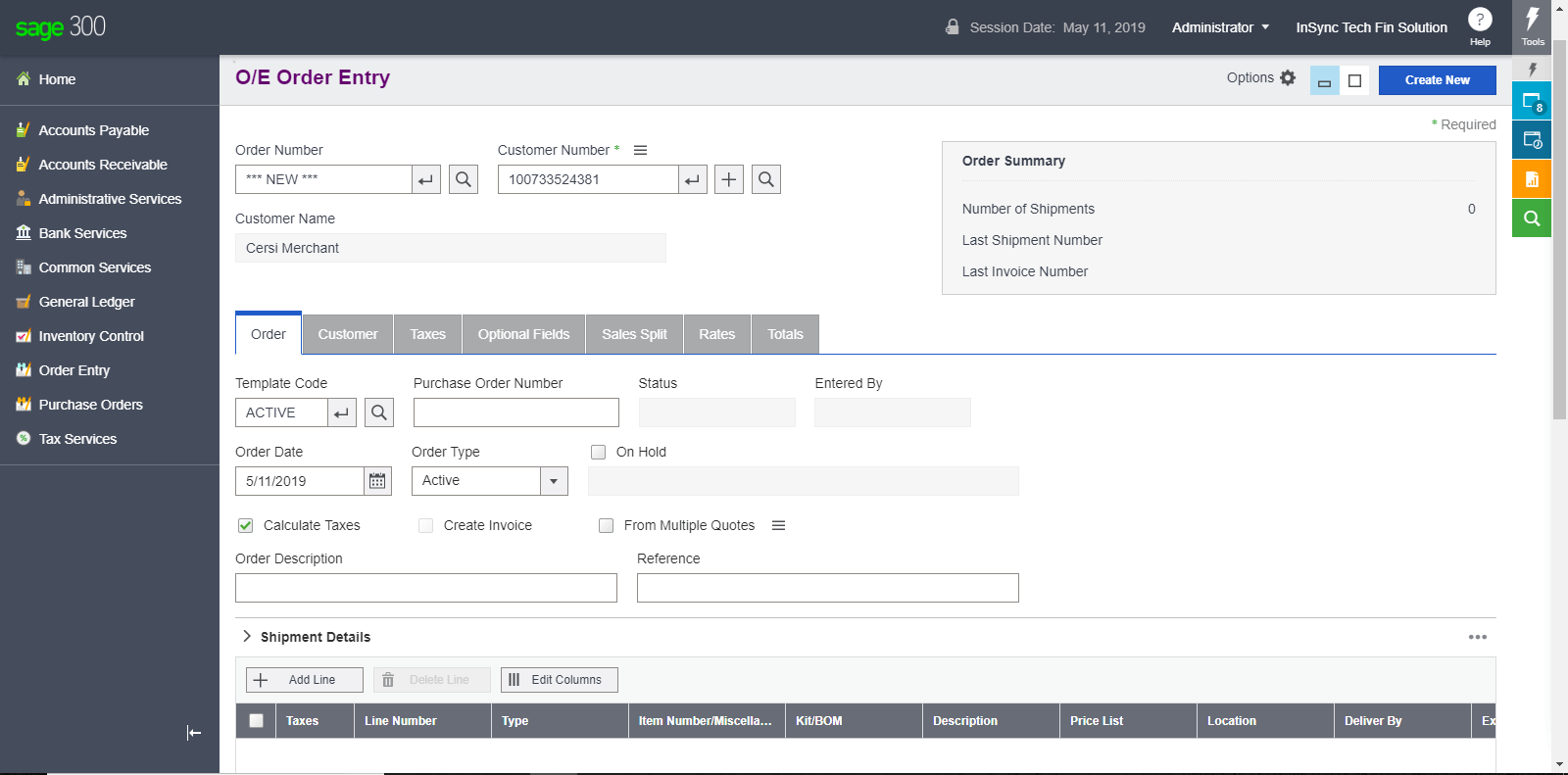Screen dimensions: 1568x775
Task: Uncheck the Calculate Taxes checkbox
Action: pyautogui.click(x=245, y=525)
